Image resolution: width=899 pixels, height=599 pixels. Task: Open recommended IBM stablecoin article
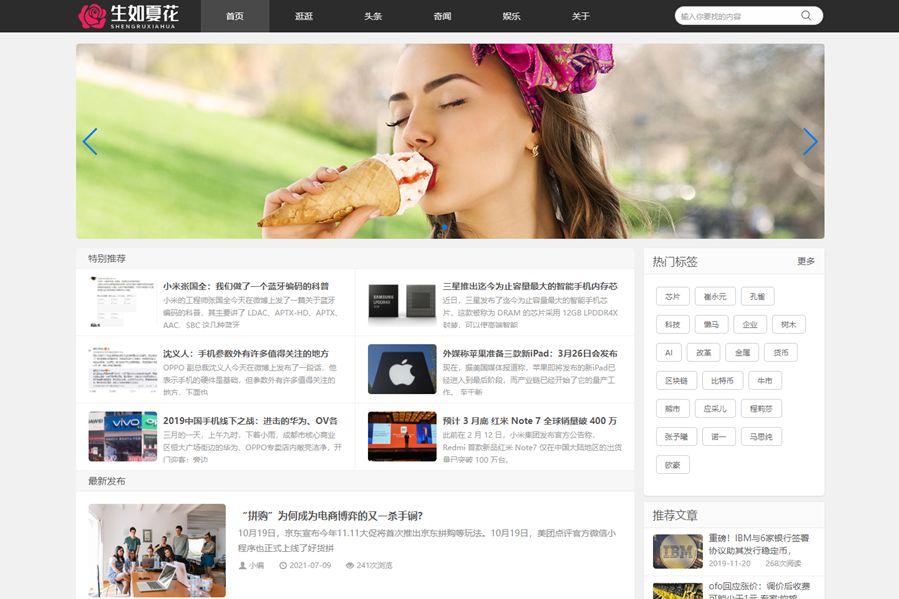click(x=759, y=544)
